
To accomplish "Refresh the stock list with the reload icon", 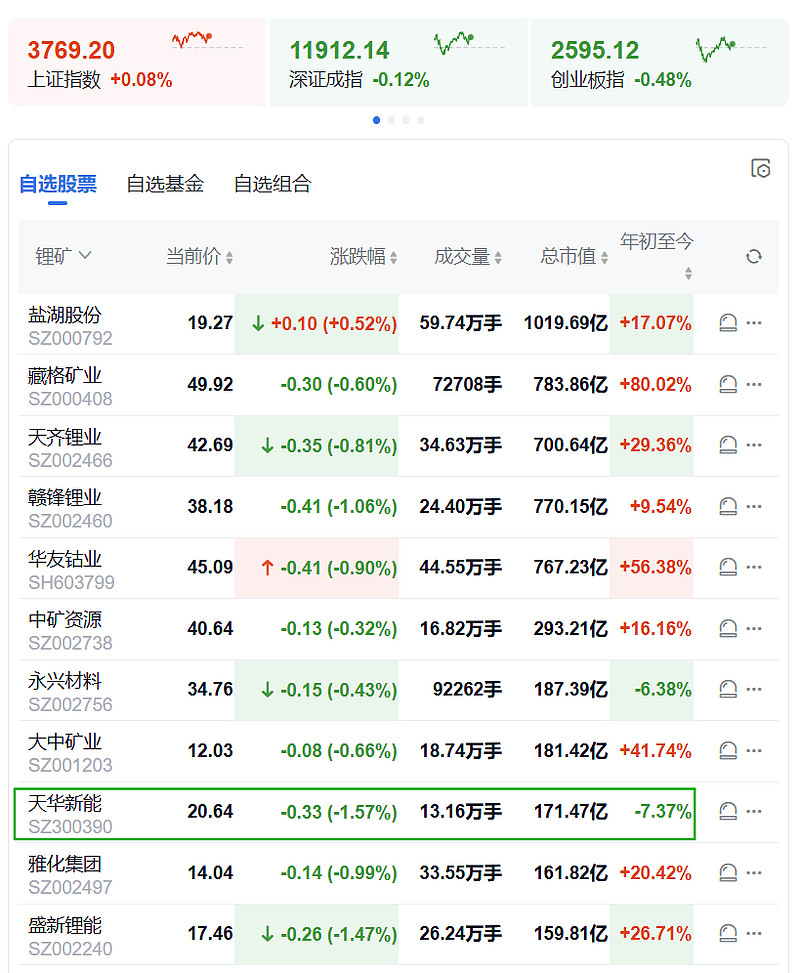I will click(753, 256).
